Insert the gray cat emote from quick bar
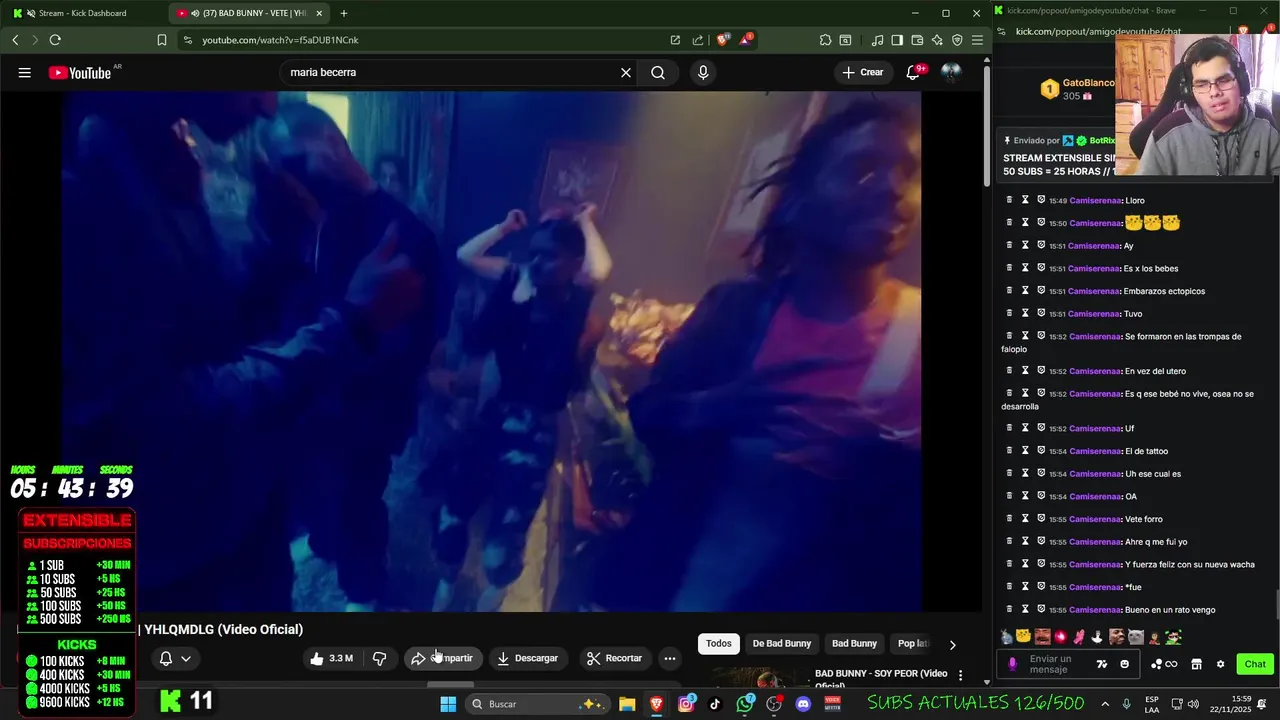Viewport: 1280px width, 720px height. coord(1136,637)
